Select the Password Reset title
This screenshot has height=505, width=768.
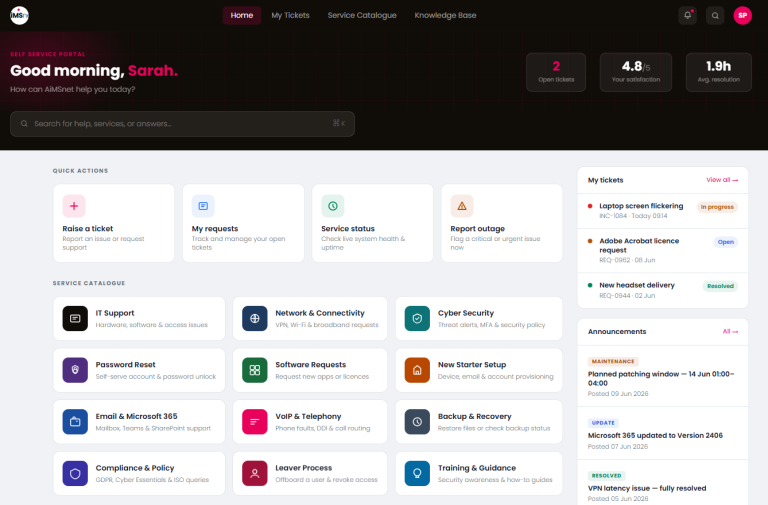(125, 364)
